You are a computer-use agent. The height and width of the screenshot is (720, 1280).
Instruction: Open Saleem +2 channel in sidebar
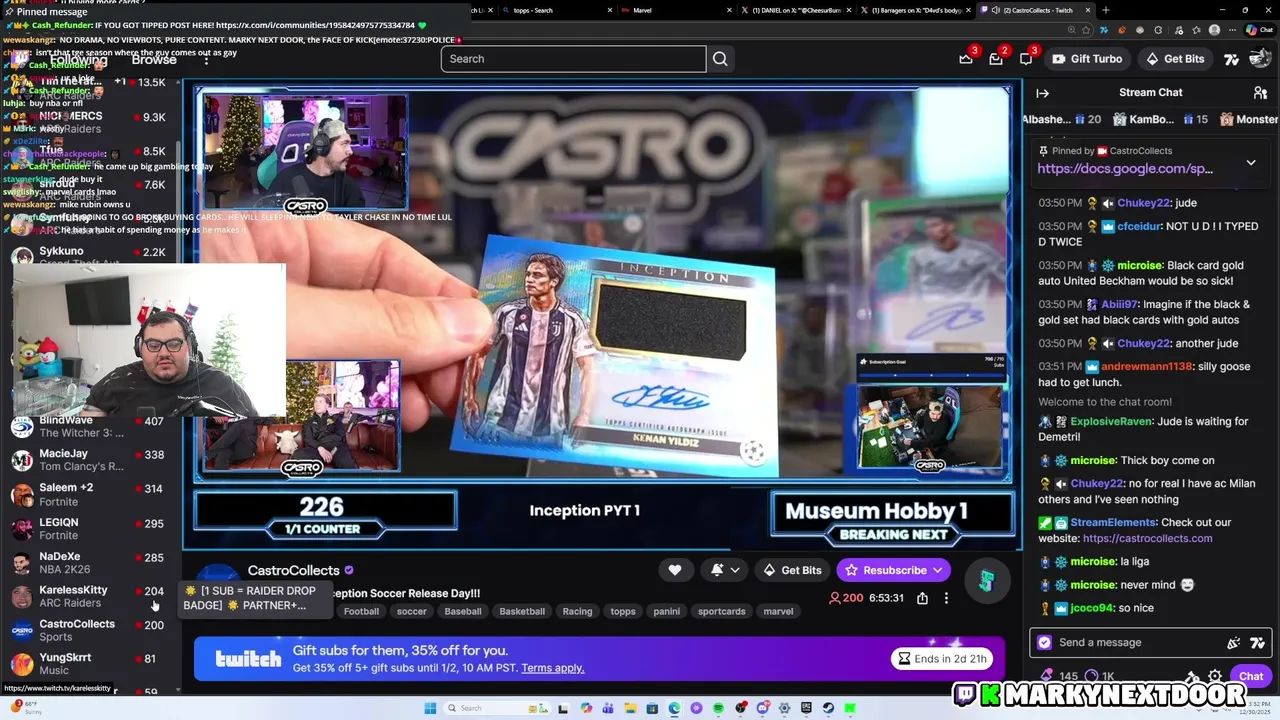click(90, 494)
